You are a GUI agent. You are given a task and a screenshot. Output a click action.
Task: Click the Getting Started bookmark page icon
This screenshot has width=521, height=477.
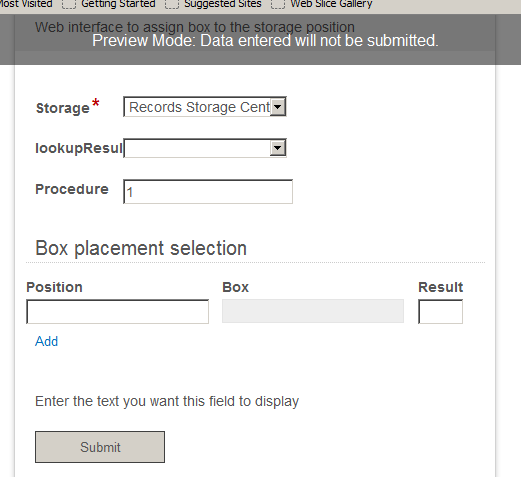(x=69, y=4)
